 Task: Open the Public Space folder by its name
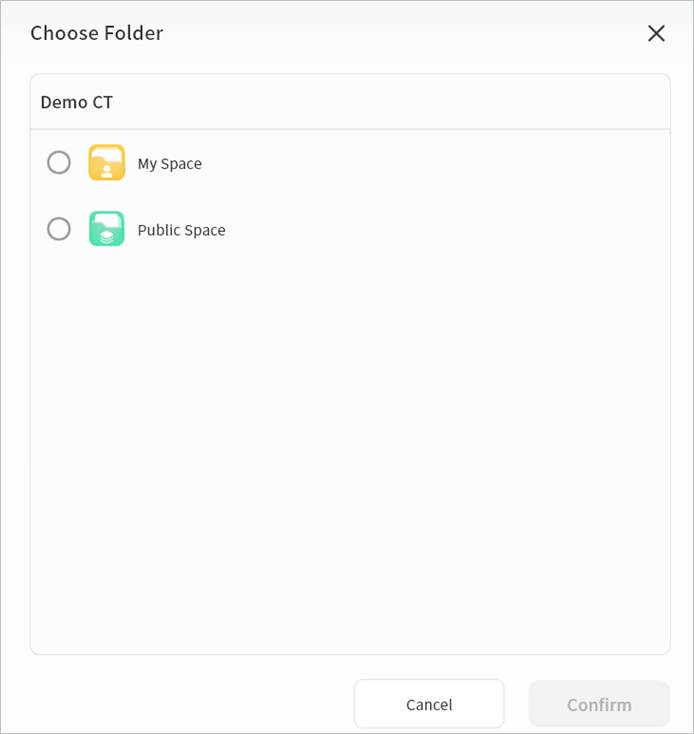[x=182, y=230]
